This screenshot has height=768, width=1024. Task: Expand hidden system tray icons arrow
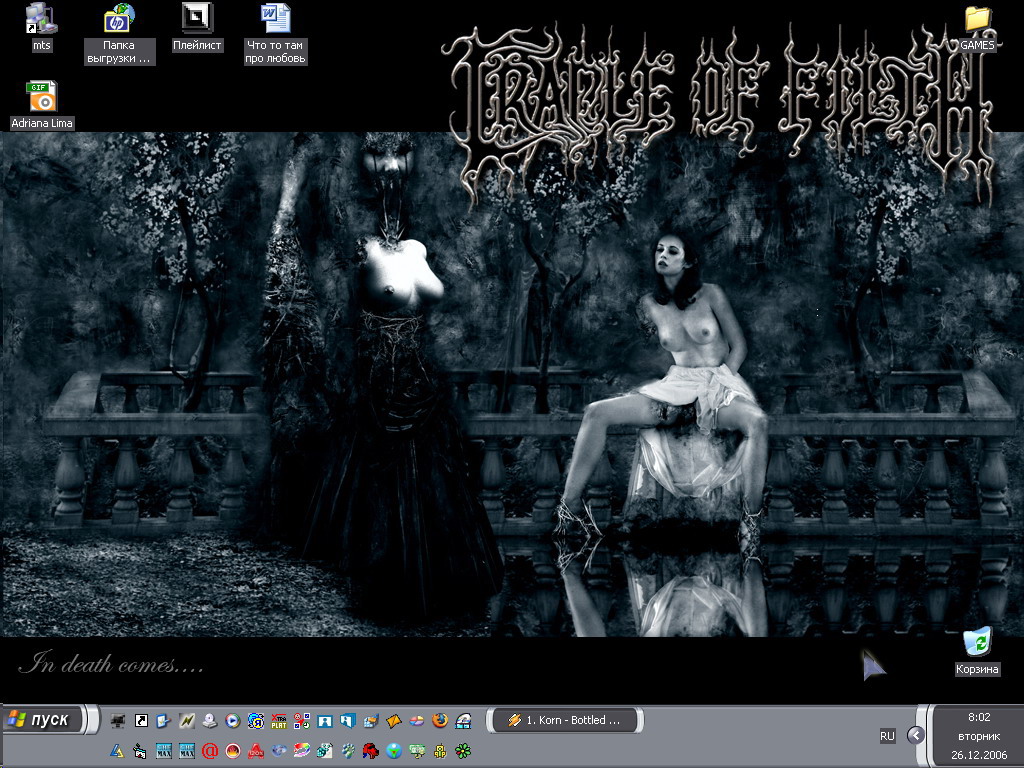point(915,735)
